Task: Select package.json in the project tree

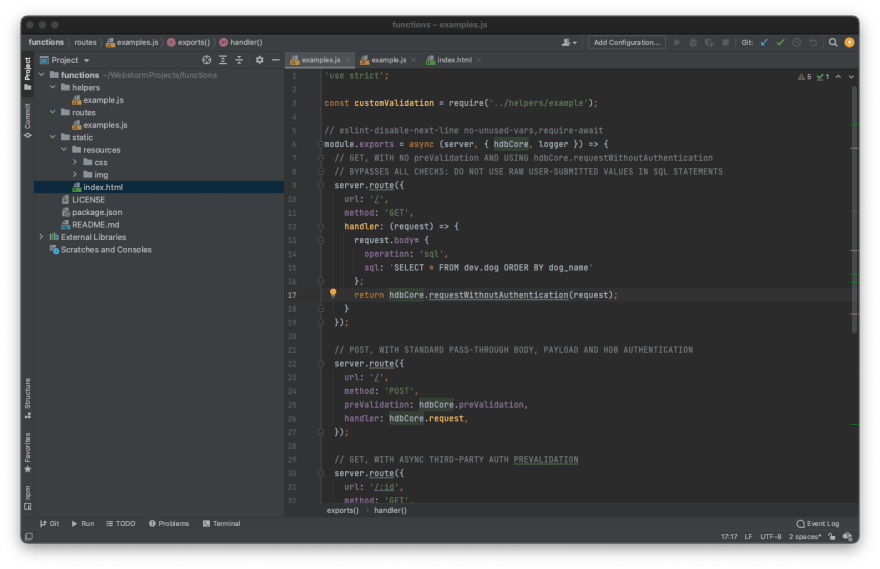Action: point(97,212)
